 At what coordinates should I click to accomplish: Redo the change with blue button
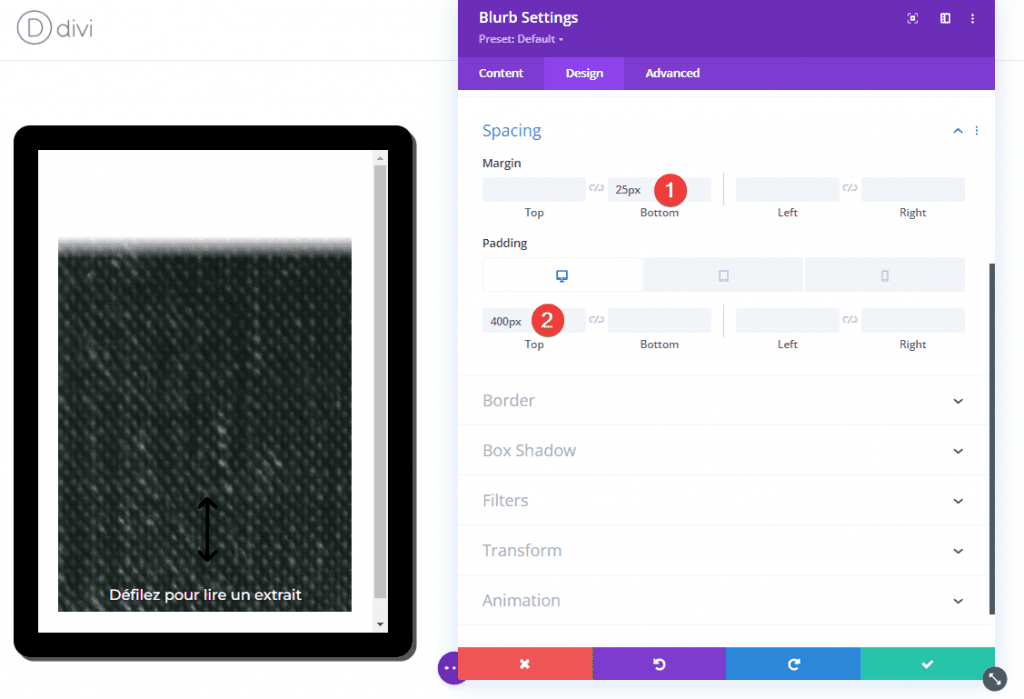793,664
